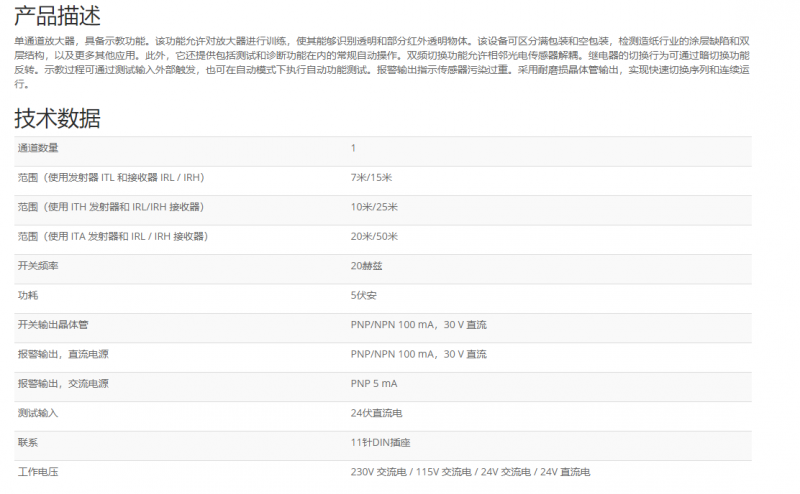The width and height of the screenshot is (800, 494).
Task: Click the 24伏直流电 test input value
Action: [377, 413]
